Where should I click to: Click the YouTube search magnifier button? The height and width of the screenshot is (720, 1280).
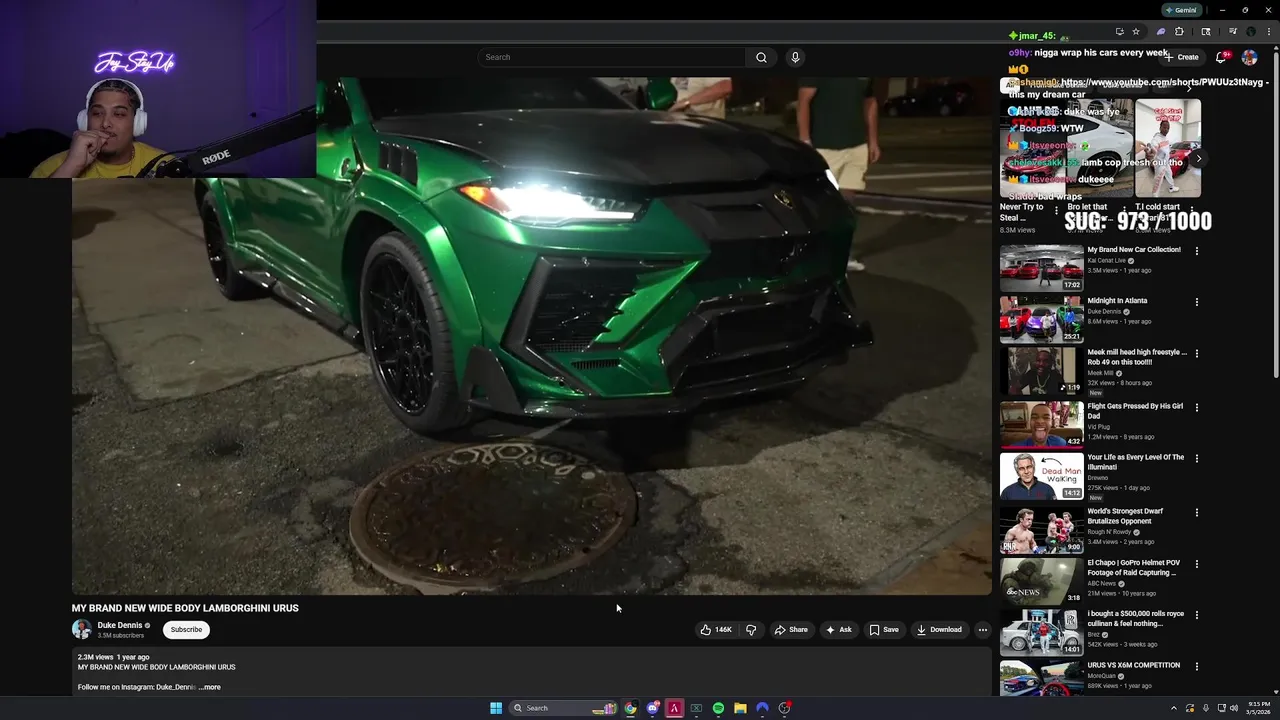click(x=761, y=57)
